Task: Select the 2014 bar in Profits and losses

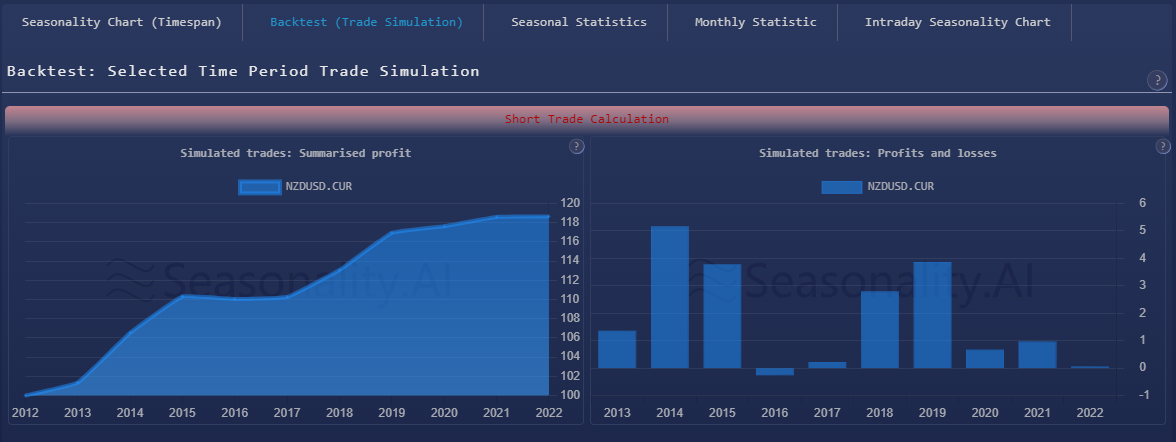Action: coord(670,297)
